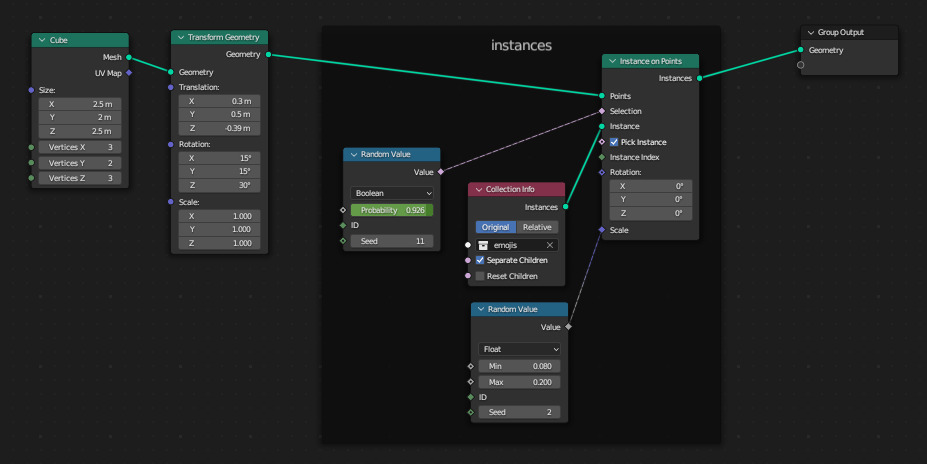927x464 pixels.
Task: Click the Instances output socket on Instance on Points
Action: tap(699, 78)
